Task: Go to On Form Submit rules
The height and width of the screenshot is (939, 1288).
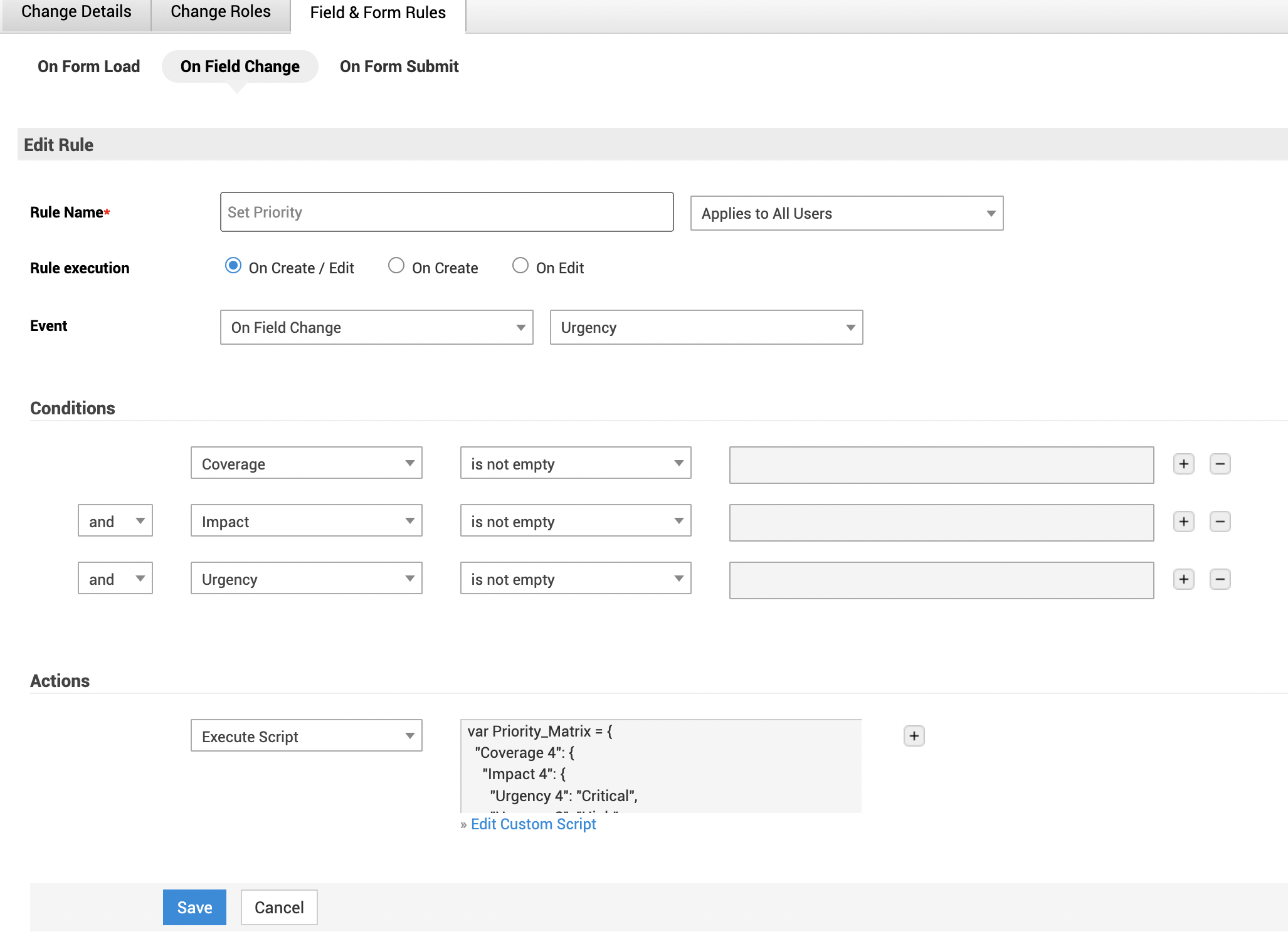Action: coord(399,66)
